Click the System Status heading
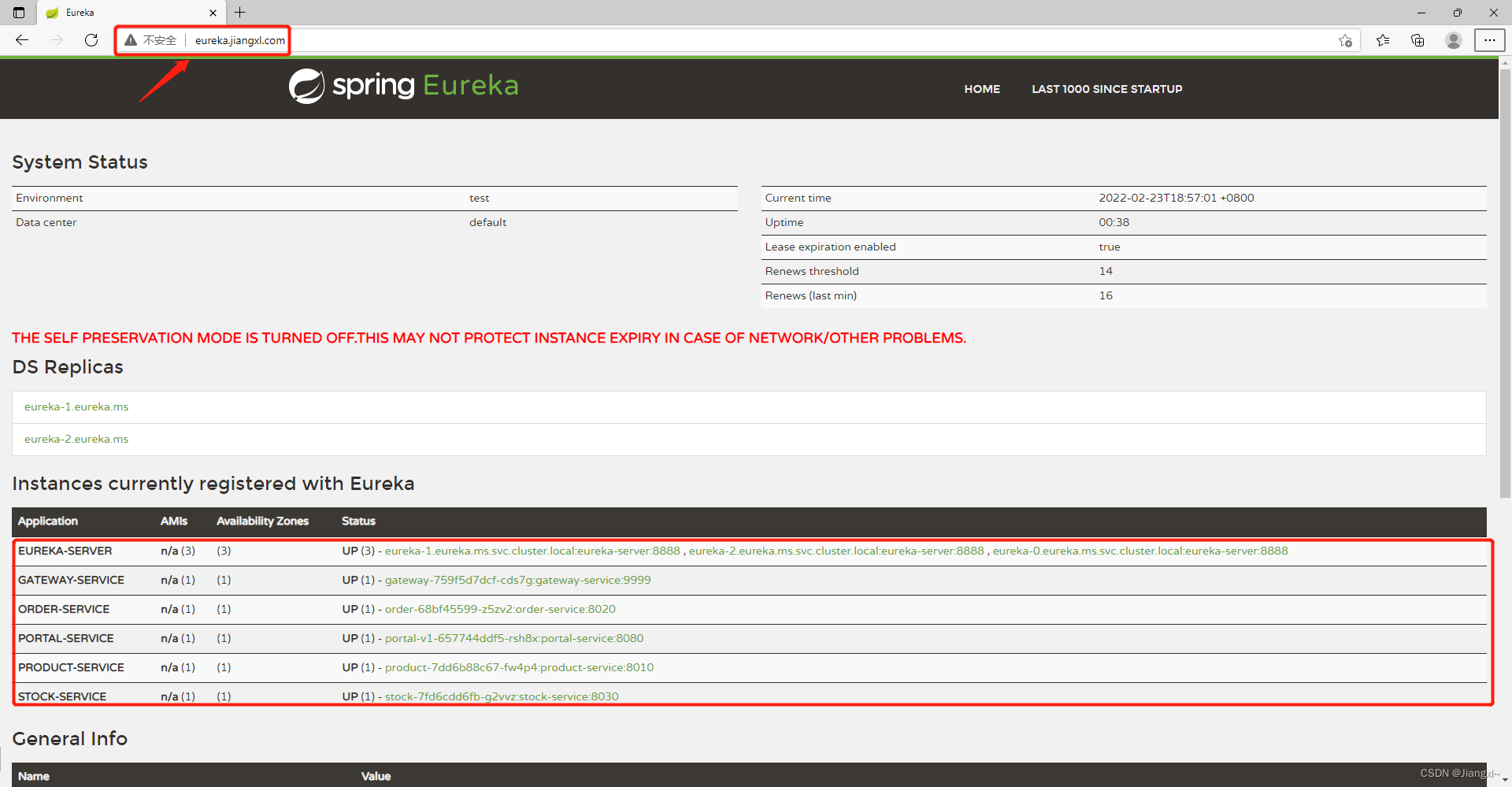 (80, 162)
